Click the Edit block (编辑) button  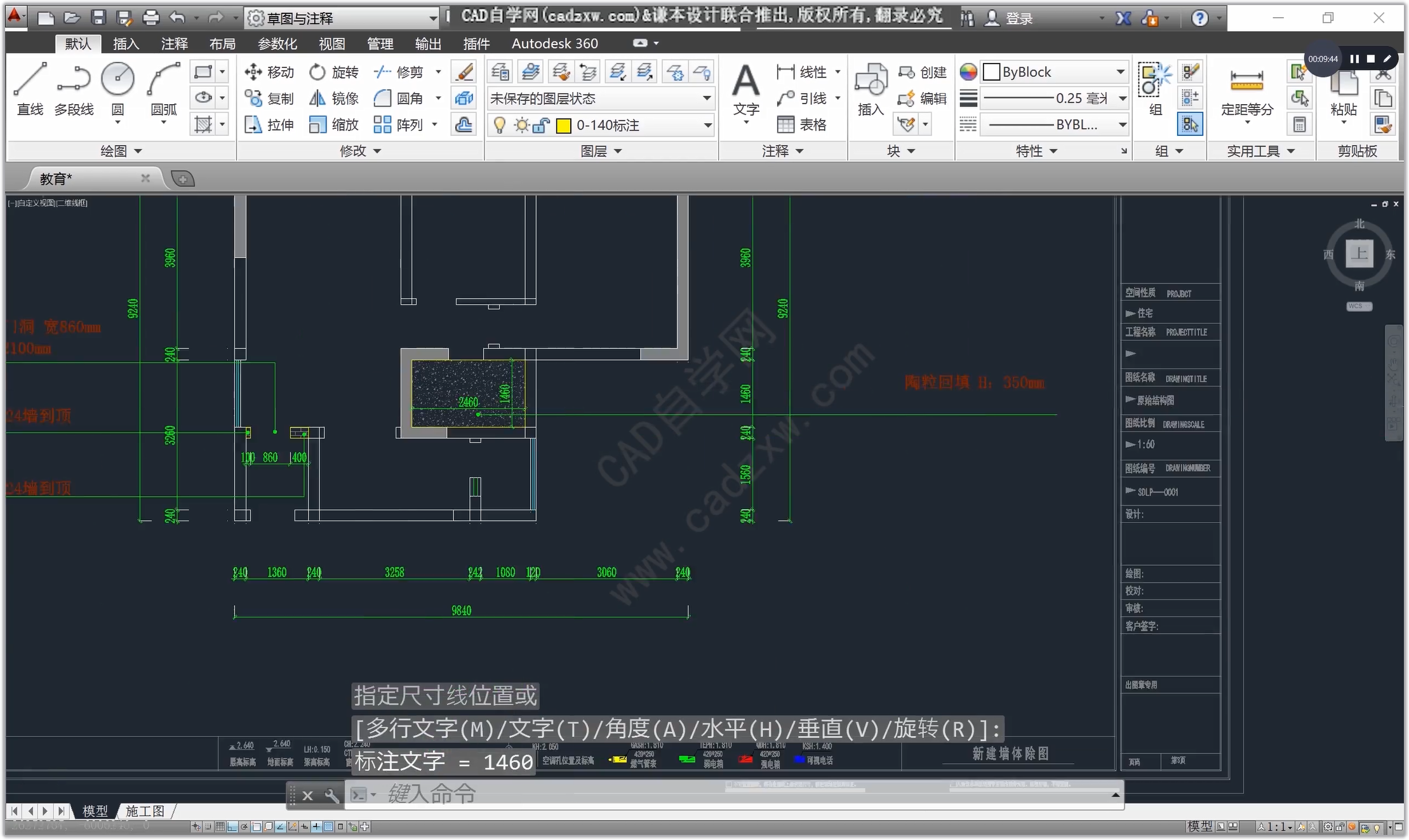923,98
